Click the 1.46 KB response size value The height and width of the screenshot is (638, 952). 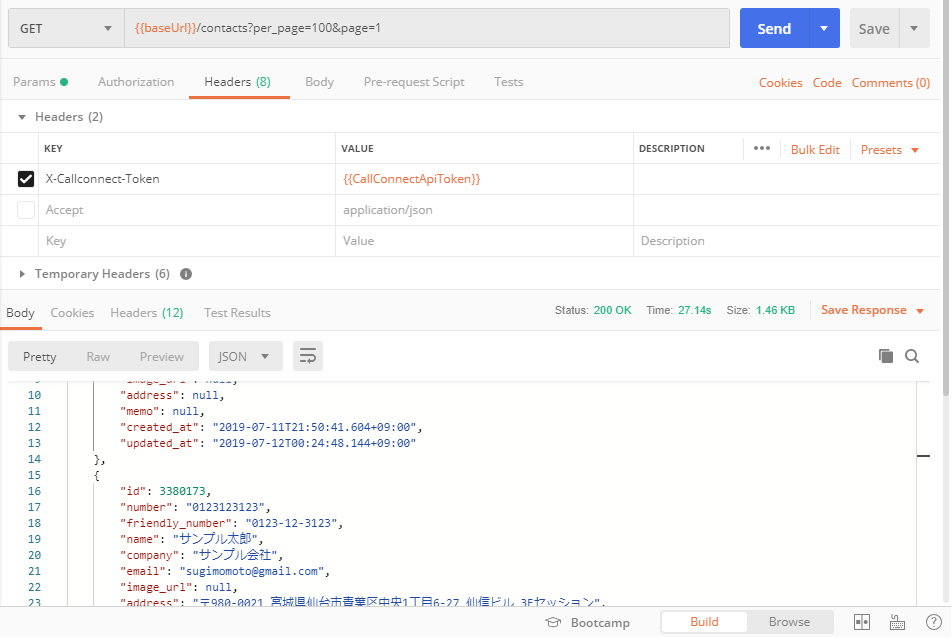point(775,310)
